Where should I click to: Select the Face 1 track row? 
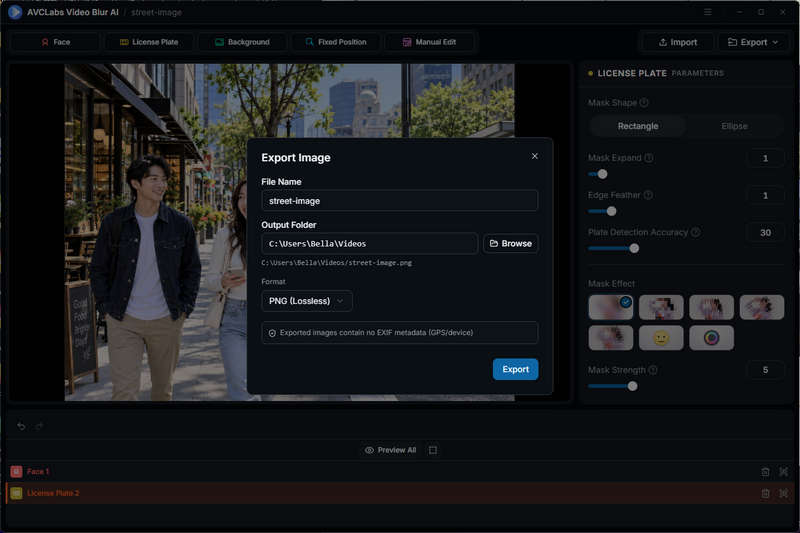pos(399,472)
